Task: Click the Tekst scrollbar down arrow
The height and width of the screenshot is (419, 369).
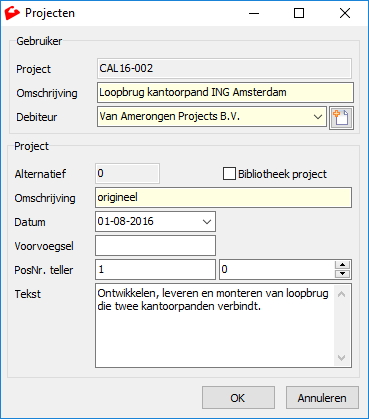Action: (x=342, y=358)
